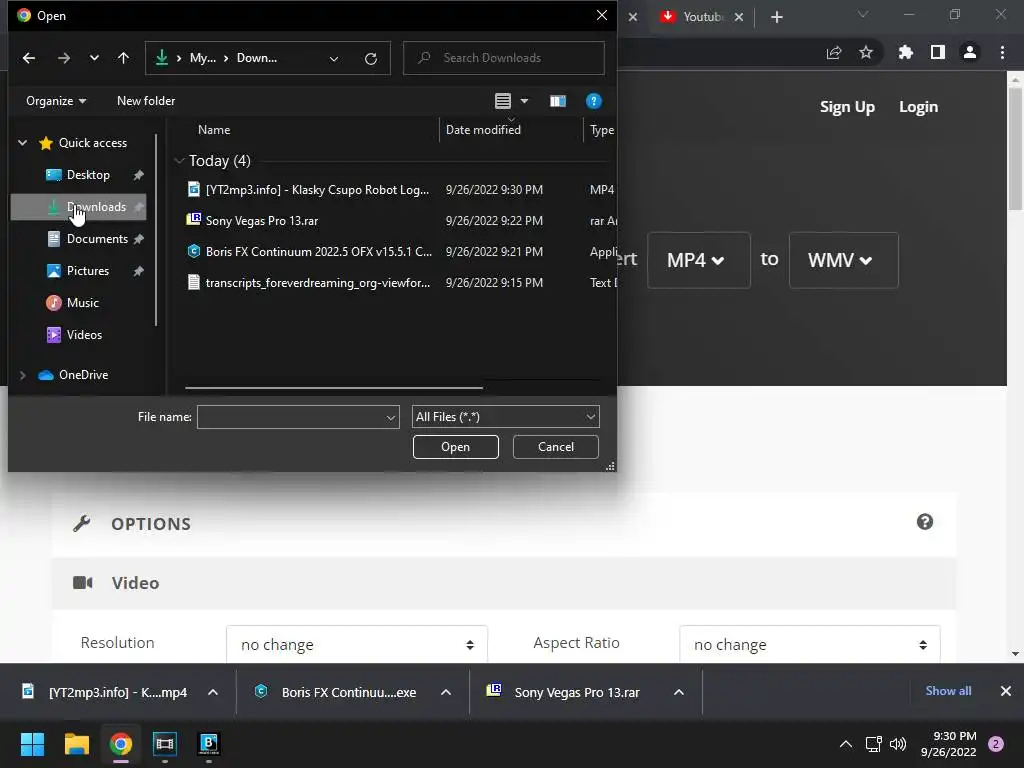Open the MP4 source format dropdown

[x=698, y=260]
